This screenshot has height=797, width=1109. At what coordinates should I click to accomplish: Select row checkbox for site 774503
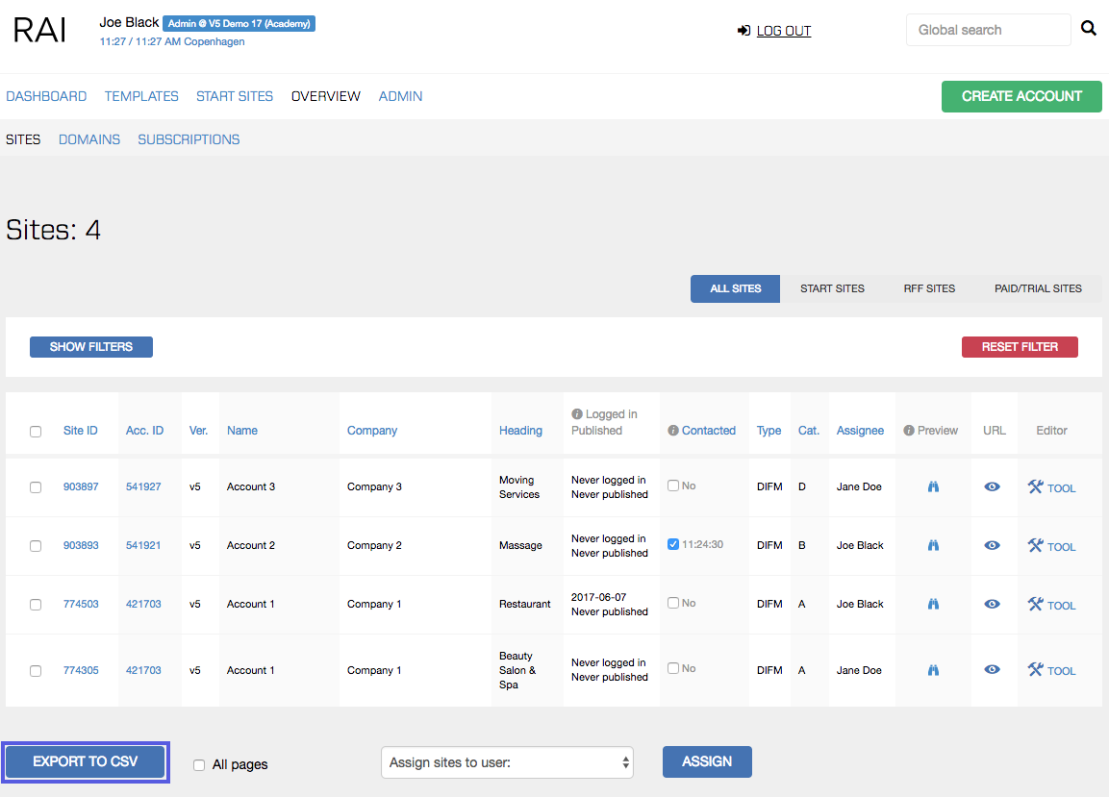pos(35,605)
